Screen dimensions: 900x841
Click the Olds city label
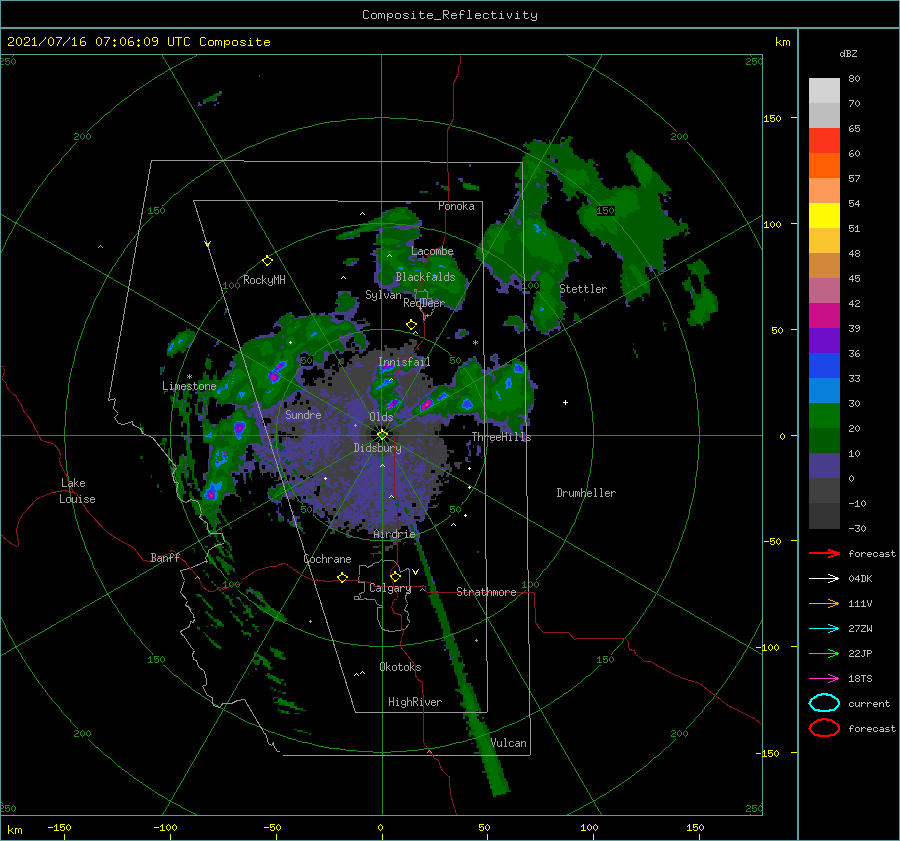[381, 417]
